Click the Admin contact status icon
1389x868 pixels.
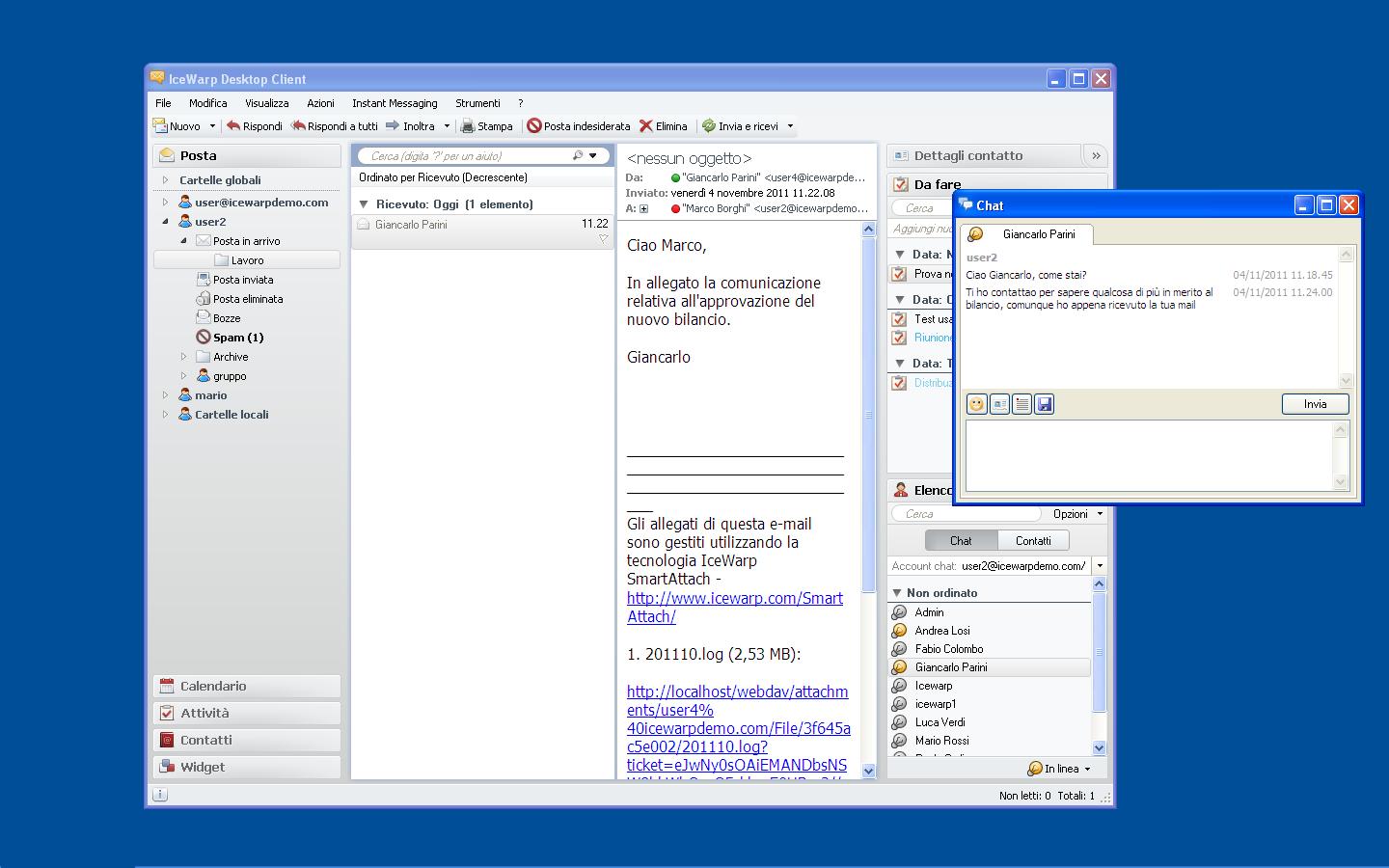tap(900, 612)
